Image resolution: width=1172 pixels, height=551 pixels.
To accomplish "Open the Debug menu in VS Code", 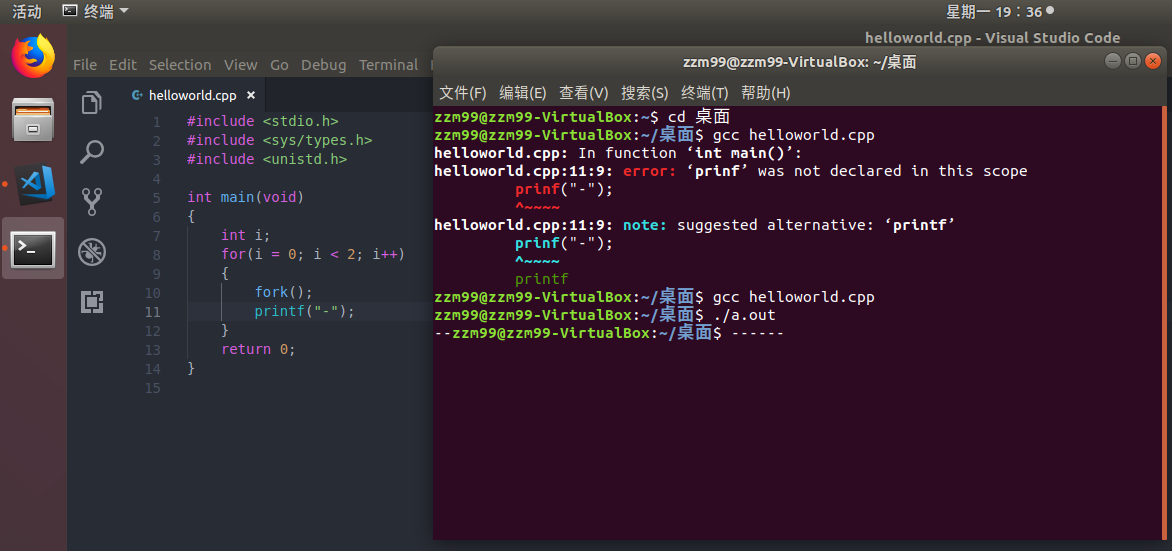I will [x=323, y=65].
